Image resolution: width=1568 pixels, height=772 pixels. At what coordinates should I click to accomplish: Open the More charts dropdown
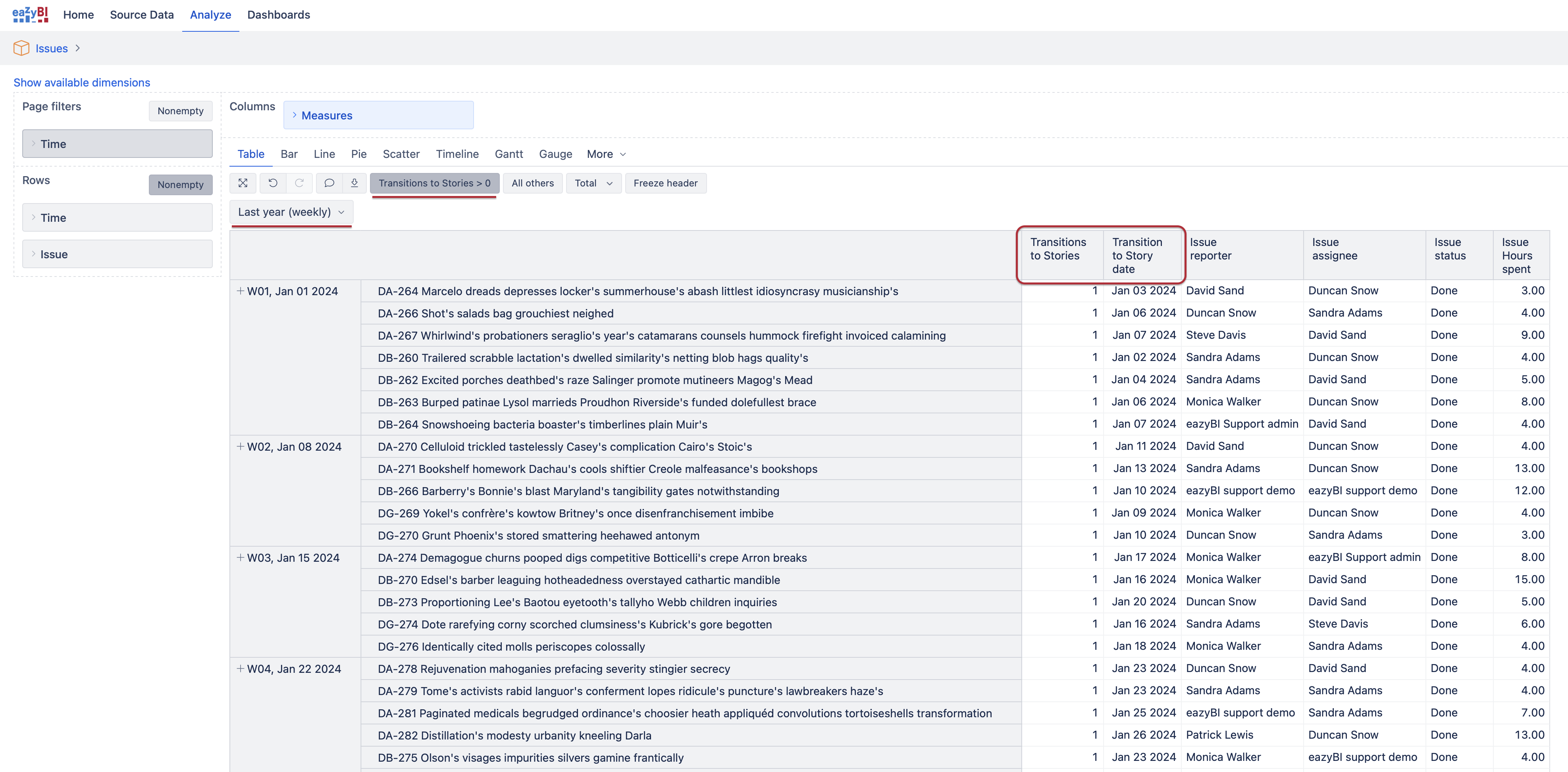point(606,154)
